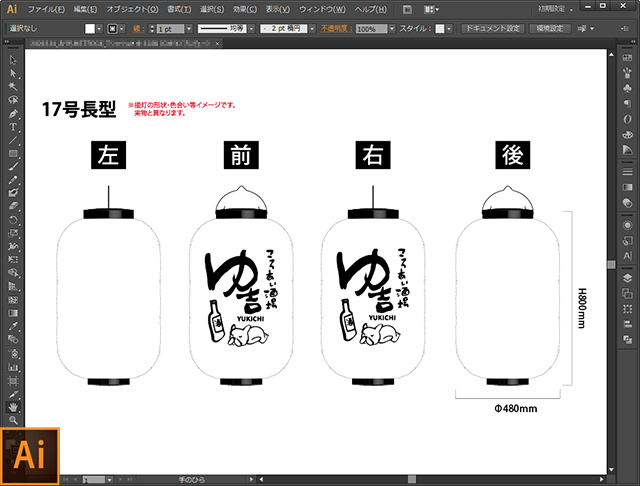Open the artboard navigation dropdown at bottom
The width and height of the screenshot is (640, 486).
pos(109,480)
